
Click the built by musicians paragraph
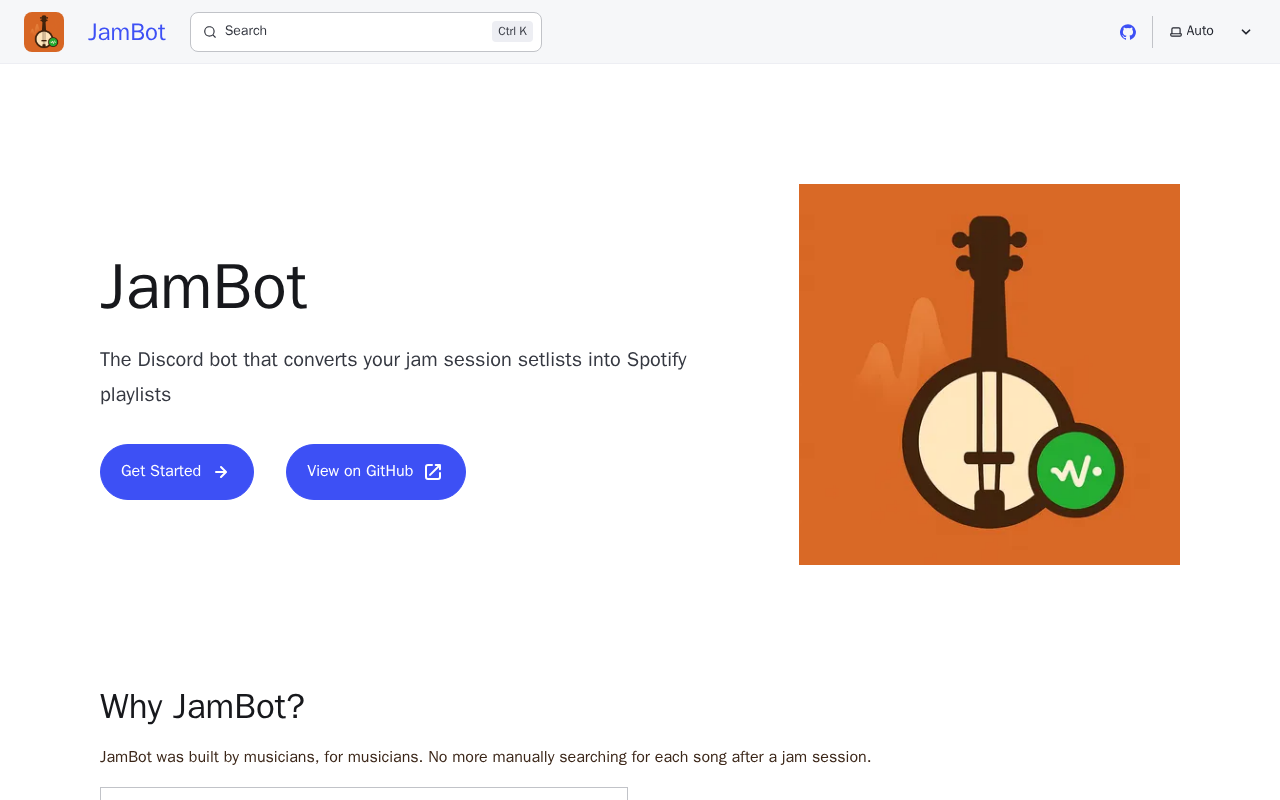pyautogui.click(x=485, y=757)
